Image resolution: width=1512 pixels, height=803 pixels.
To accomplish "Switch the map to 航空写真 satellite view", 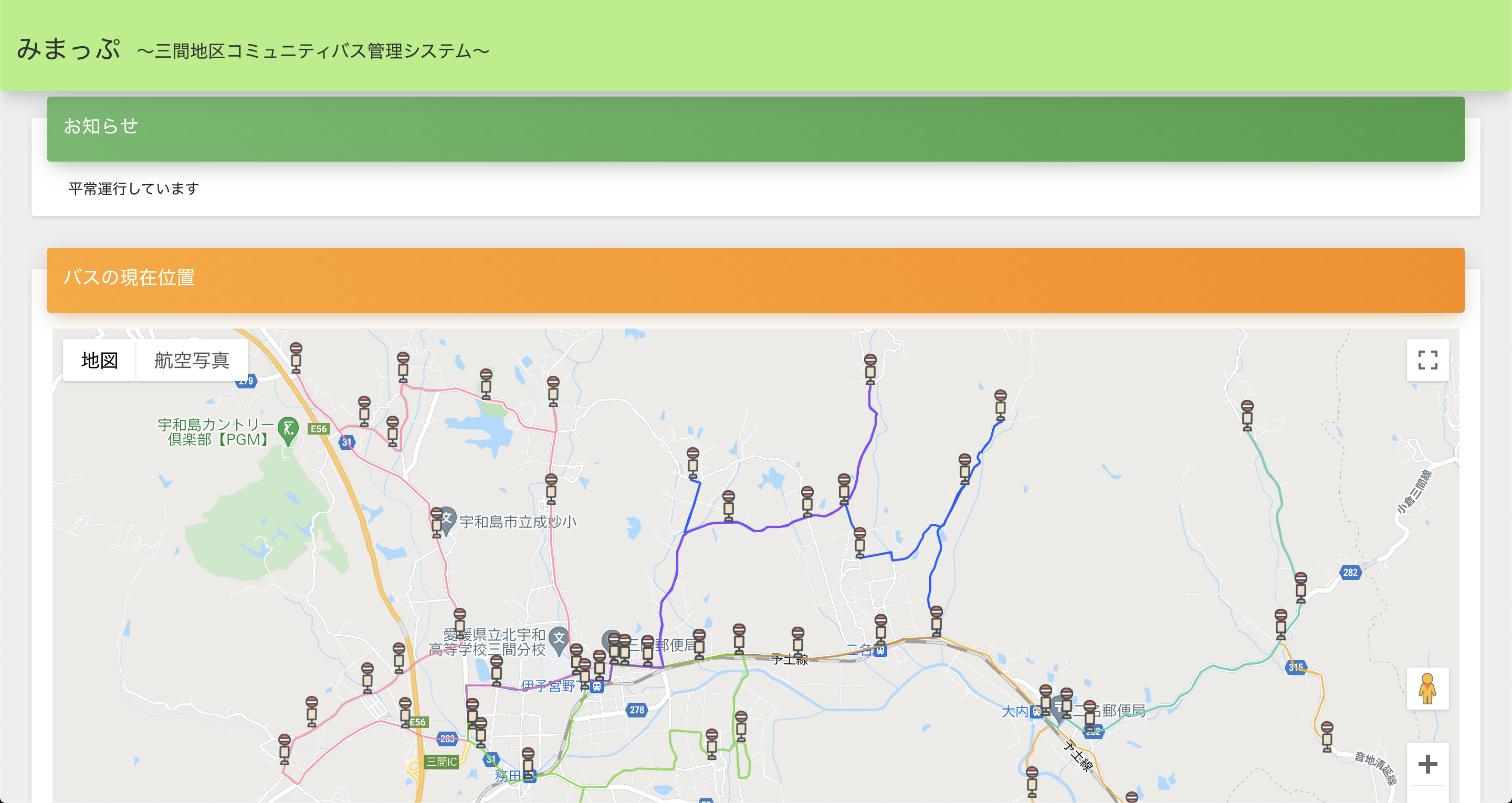I will click(191, 360).
